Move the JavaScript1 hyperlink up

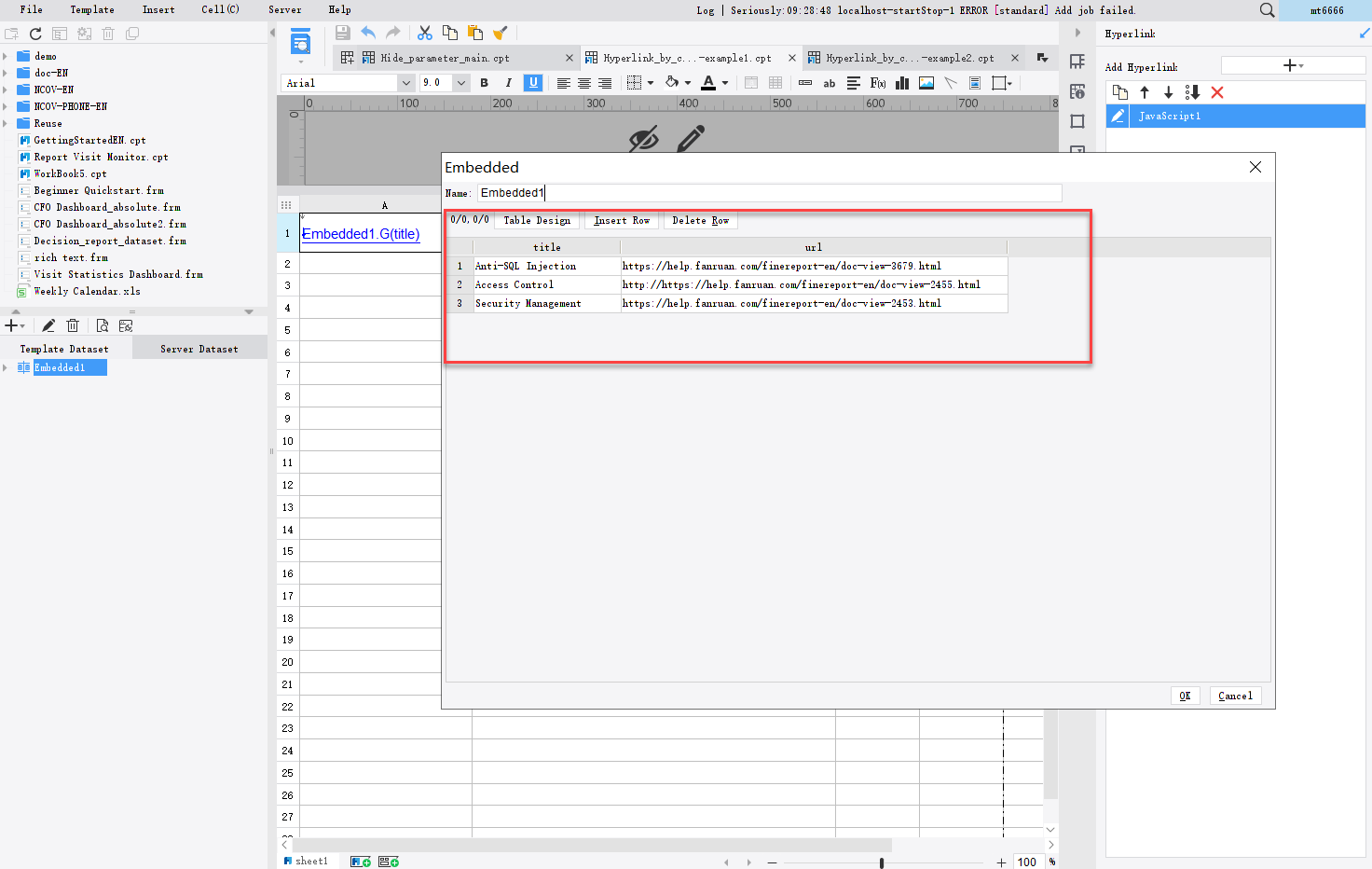[x=1145, y=92]
